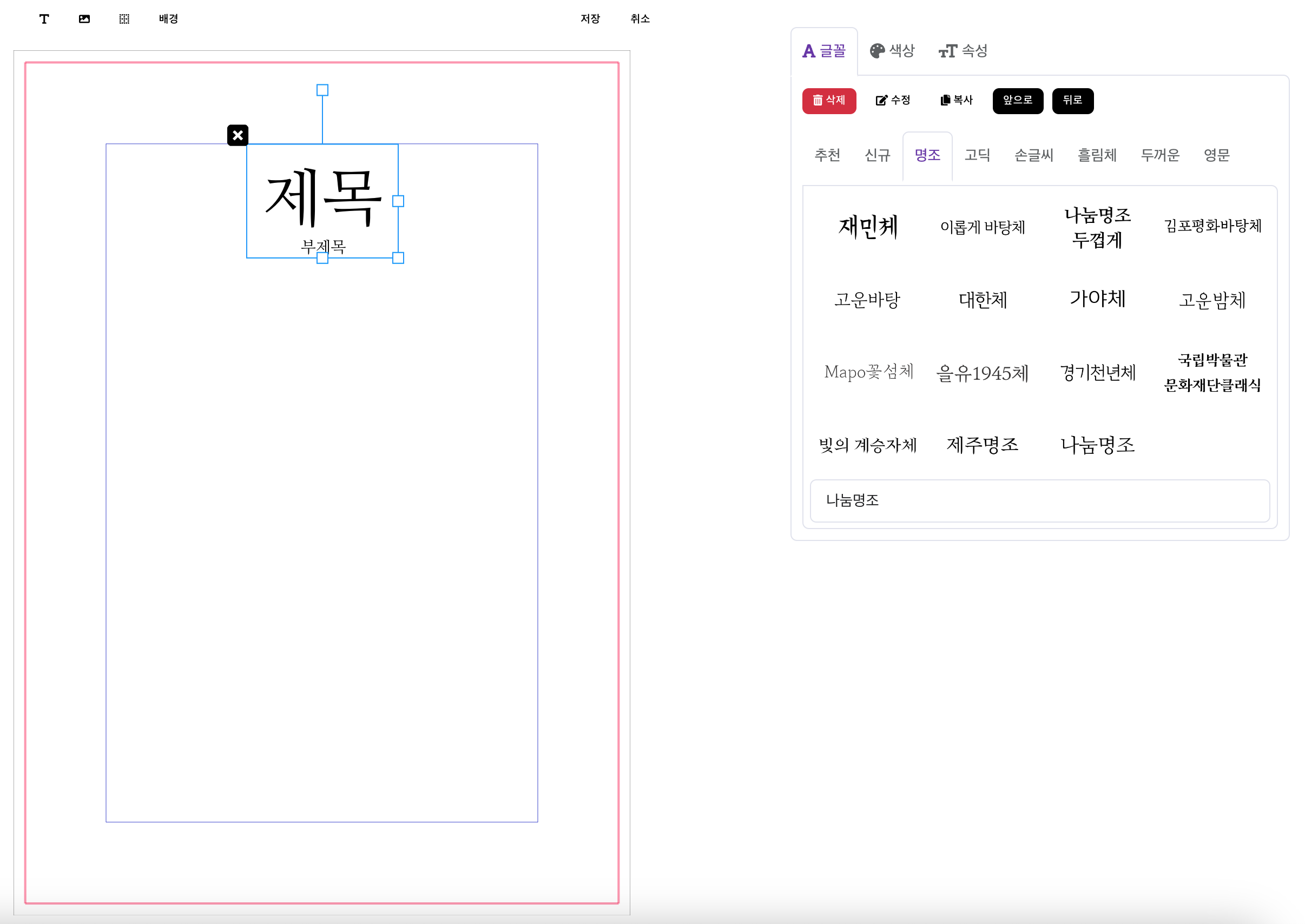The width and height of the screenshot is (1305, 924).
Task: Switch to the 고딕 font category
Action: [x=977, y=155]
